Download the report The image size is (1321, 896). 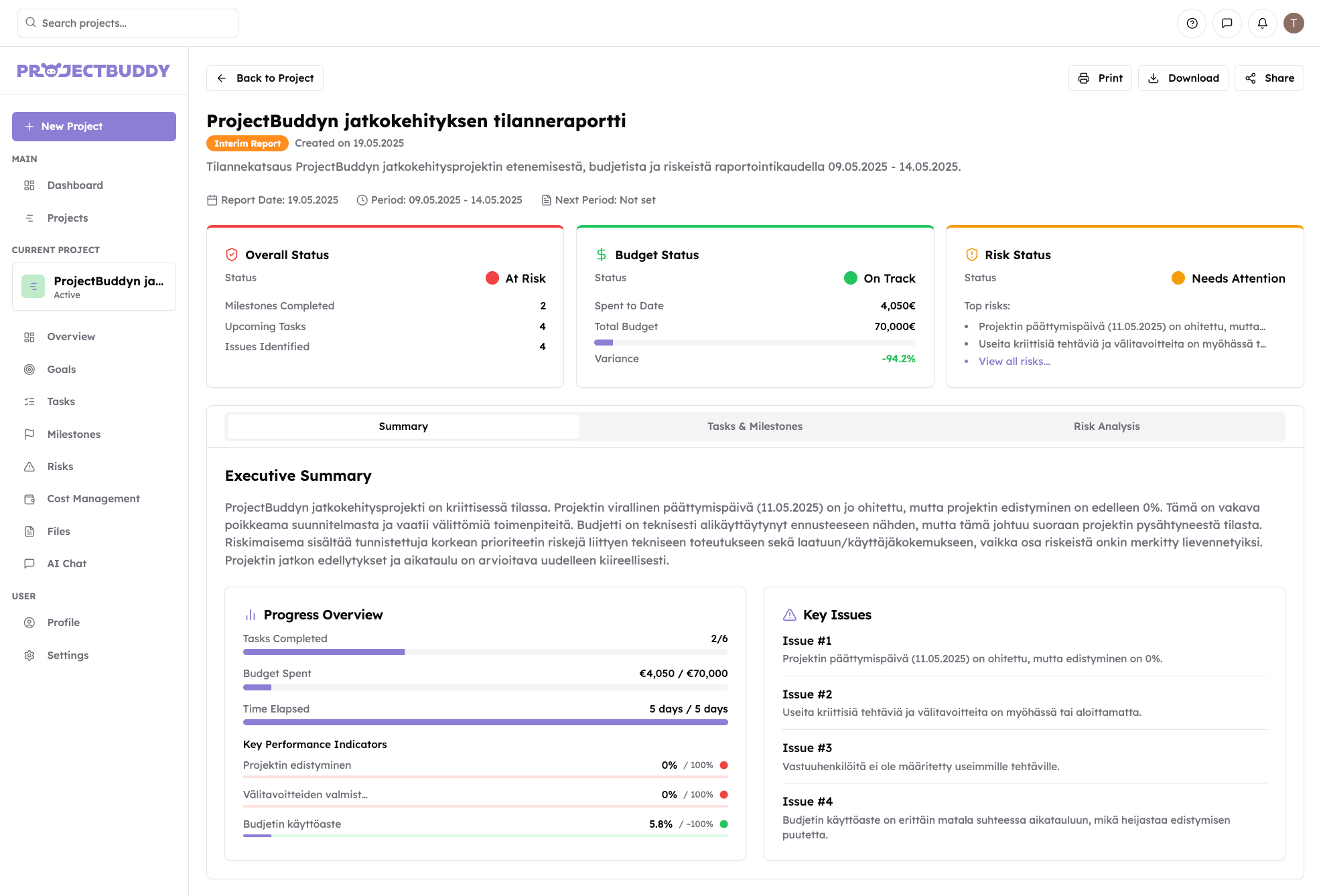tap(1184, 78)
